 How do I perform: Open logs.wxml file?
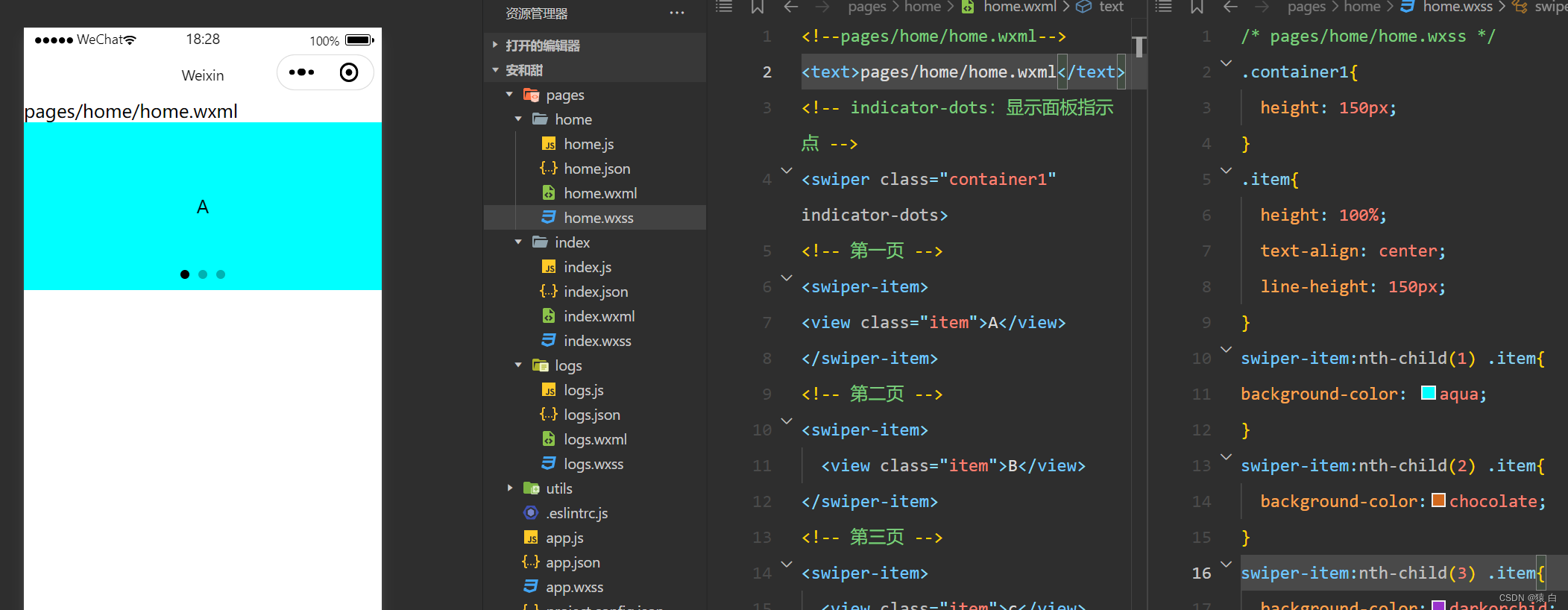[595, 439]
